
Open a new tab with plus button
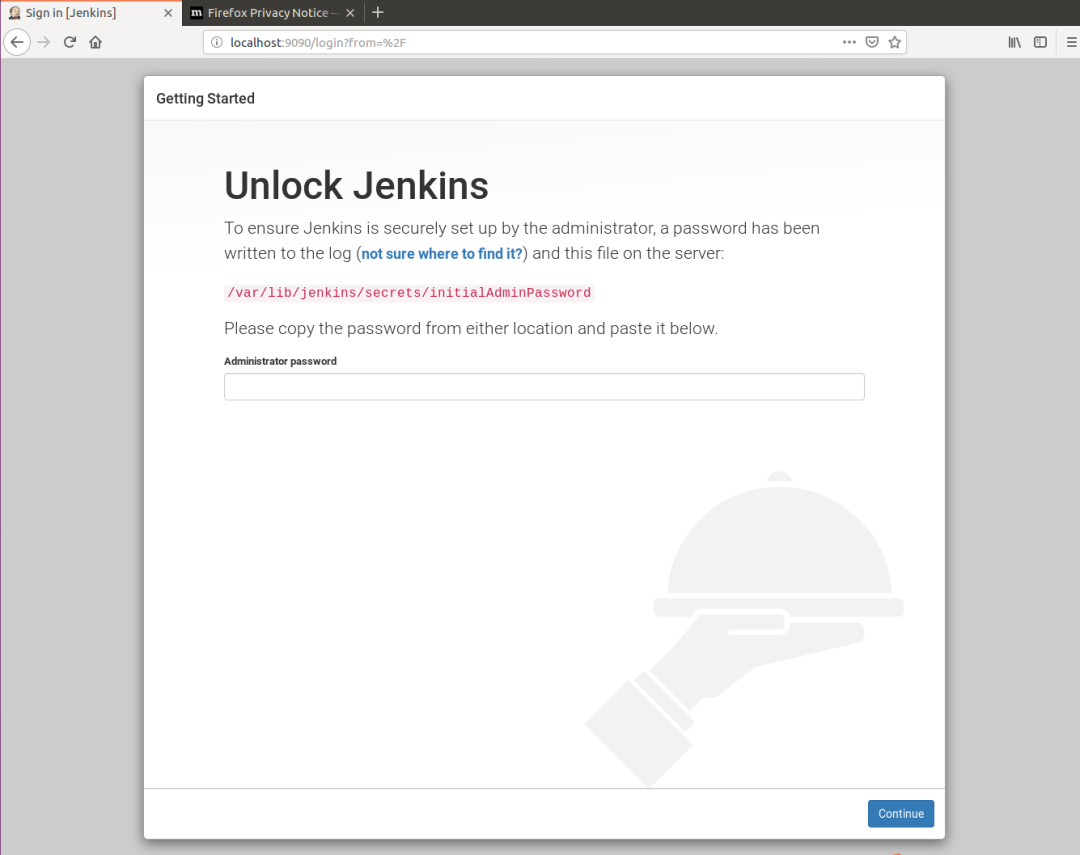point(377,12)
